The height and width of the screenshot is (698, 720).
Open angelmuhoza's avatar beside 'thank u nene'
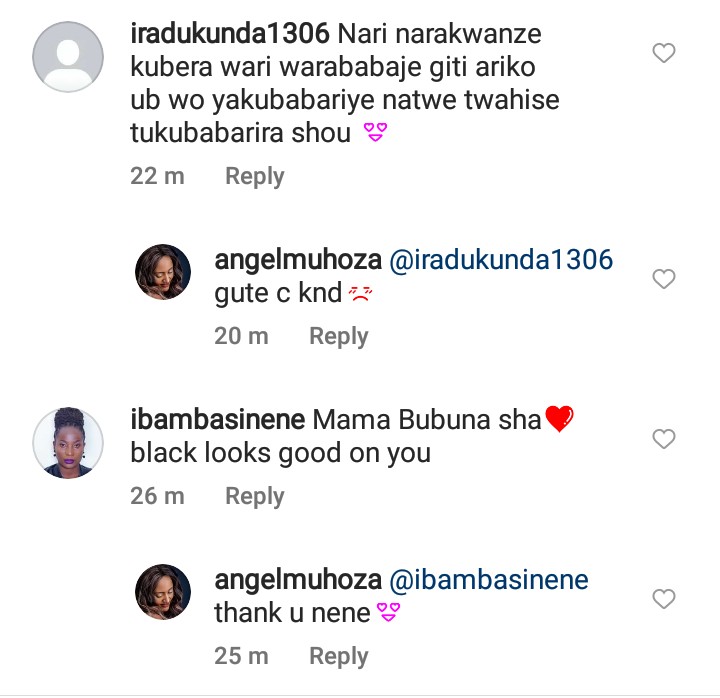pyautogui.click(x=163, y=592)
